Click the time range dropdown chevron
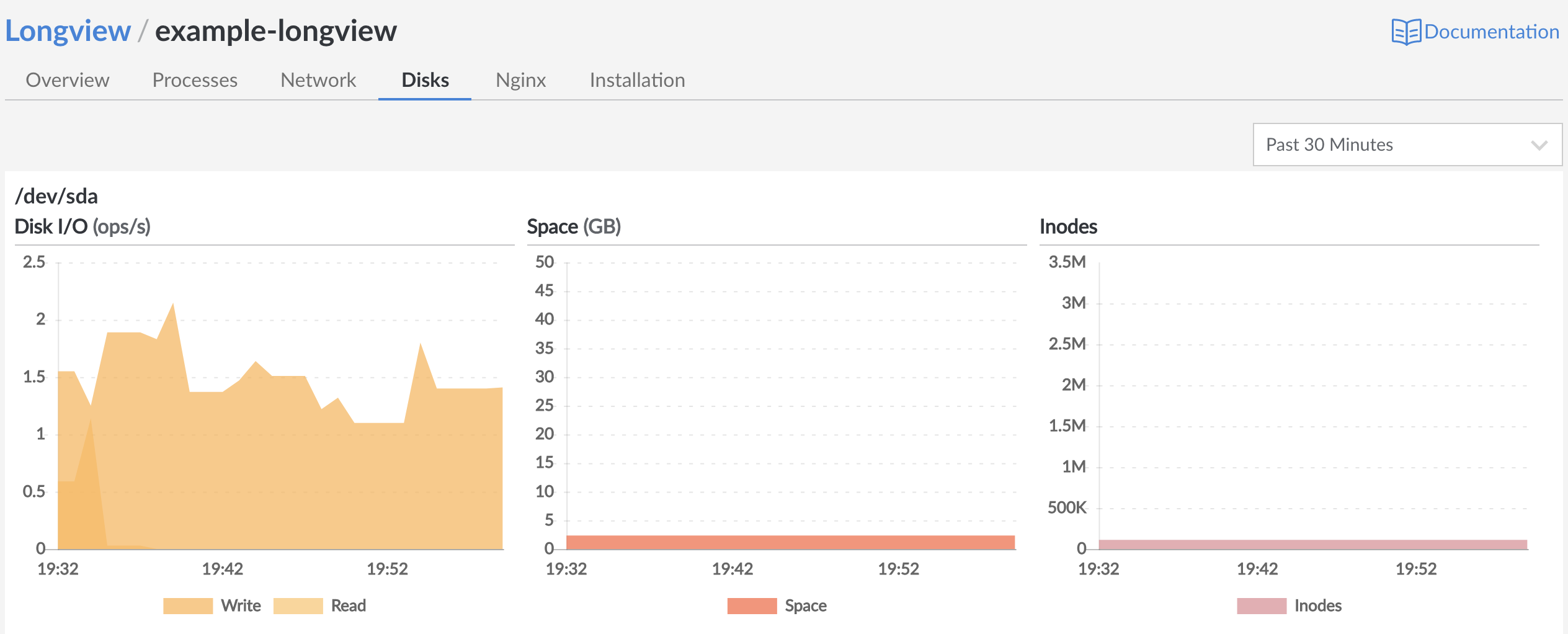 coord(1539,145)
